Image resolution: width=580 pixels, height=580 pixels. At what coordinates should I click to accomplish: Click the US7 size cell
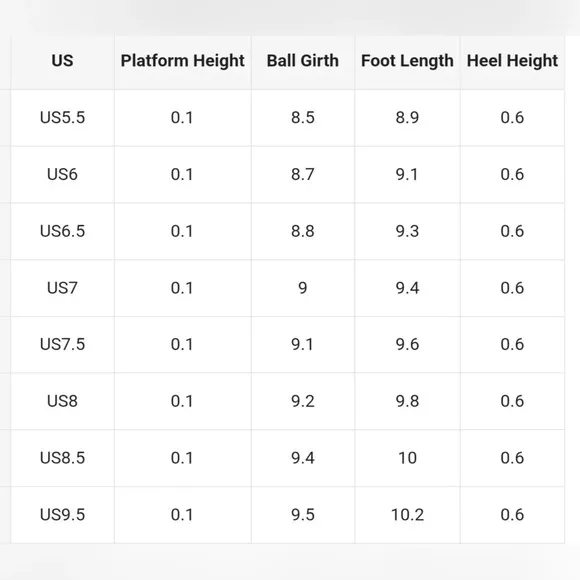[x=63, y=288]
